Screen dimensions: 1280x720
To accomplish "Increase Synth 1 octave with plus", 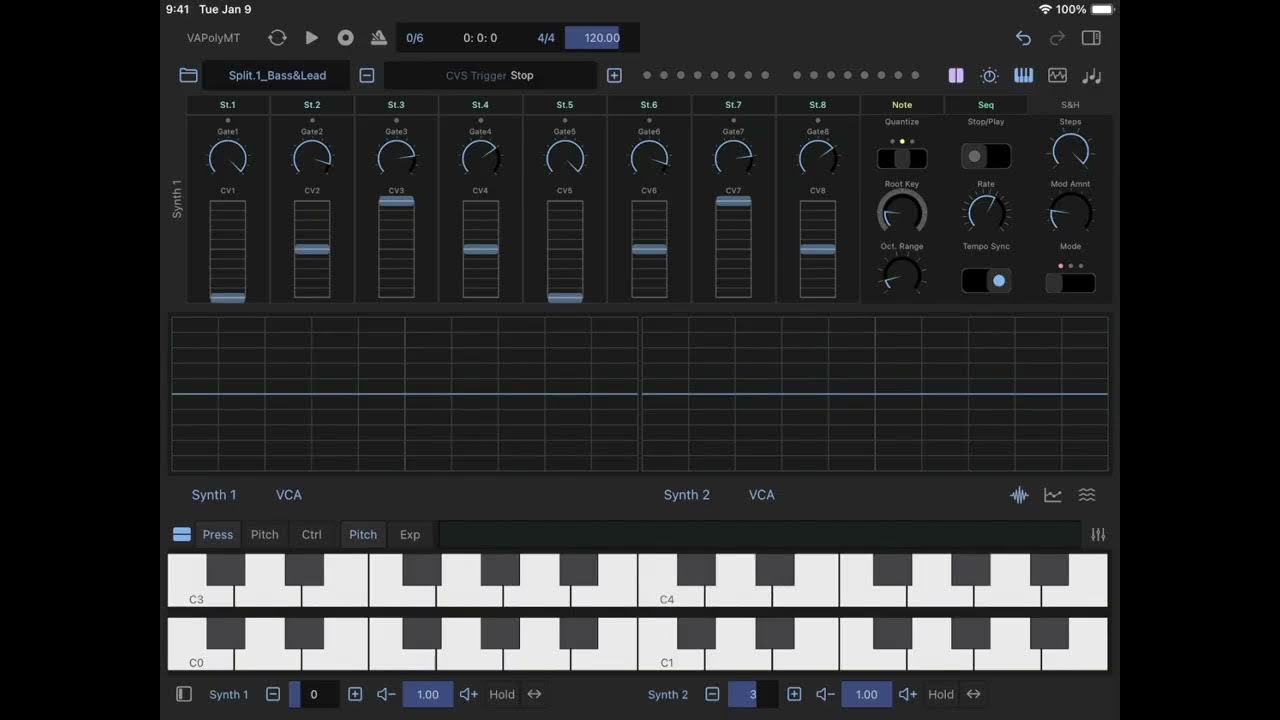I will click(x=355, y=694).
